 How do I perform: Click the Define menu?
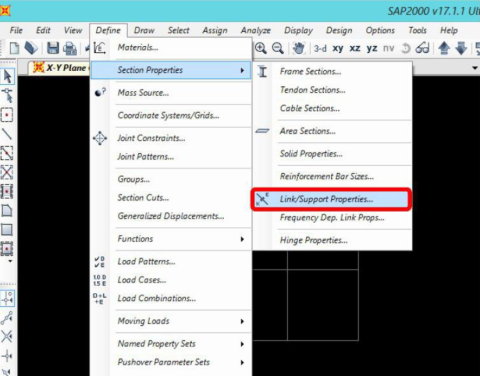(108, 30)
